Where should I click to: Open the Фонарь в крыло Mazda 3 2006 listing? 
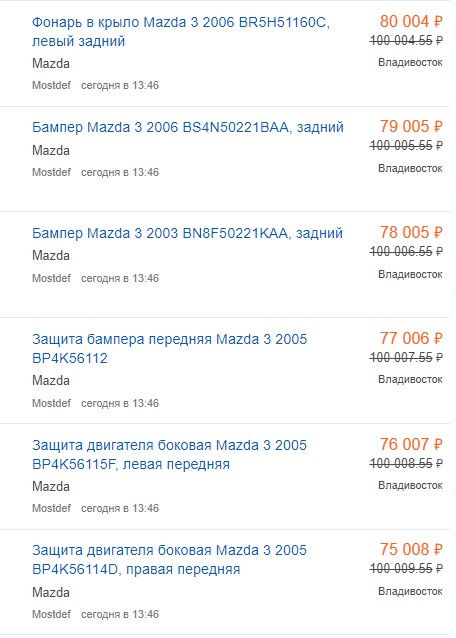(181, 31)
